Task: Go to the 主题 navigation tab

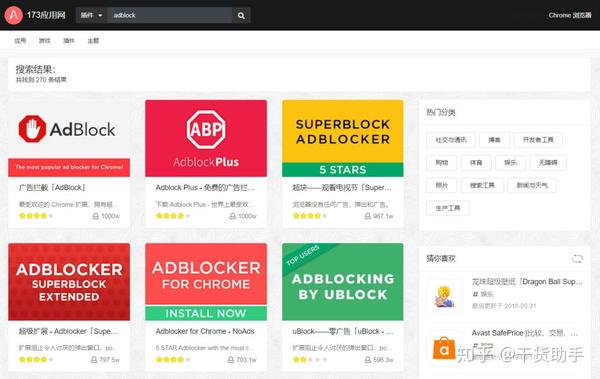Action: pos(93,41)
